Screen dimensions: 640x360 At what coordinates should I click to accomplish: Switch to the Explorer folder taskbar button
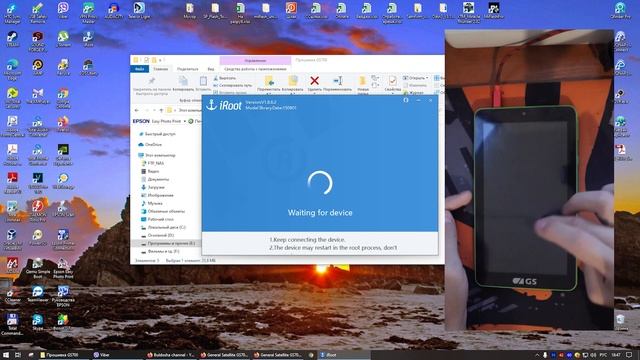[x=63, y=355]
